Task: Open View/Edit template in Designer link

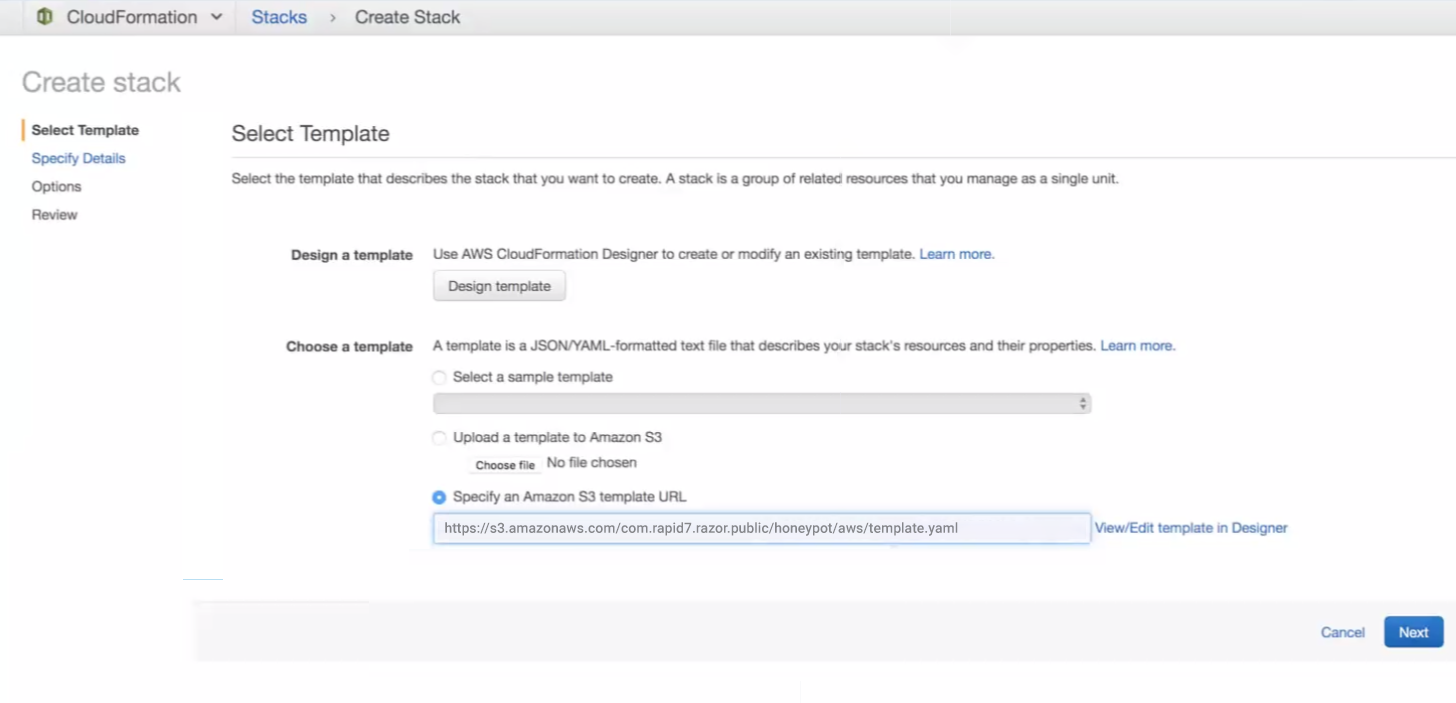Action: click(x=1191, y=528)
